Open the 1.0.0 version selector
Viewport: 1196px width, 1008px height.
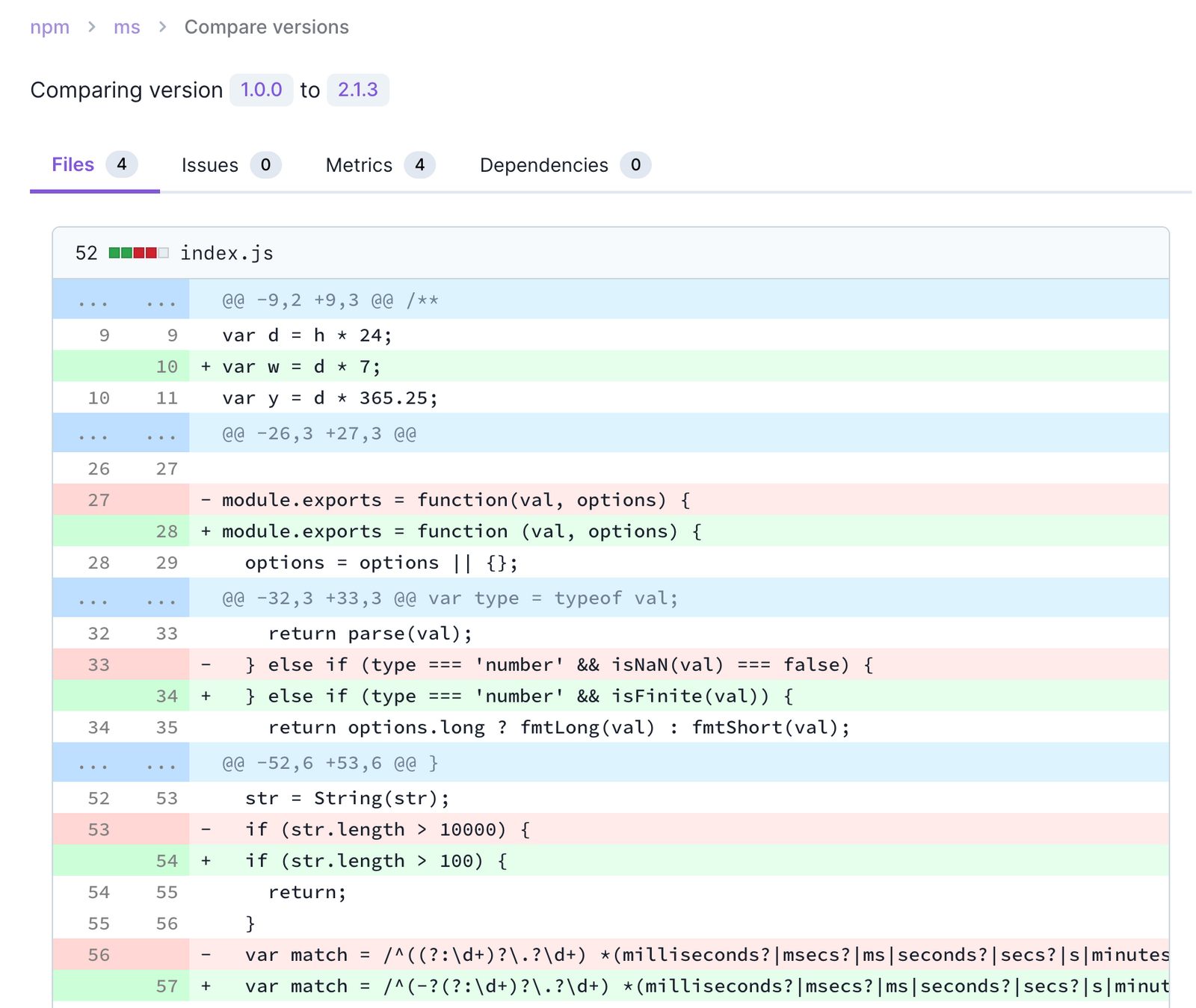tap(261, 90)
